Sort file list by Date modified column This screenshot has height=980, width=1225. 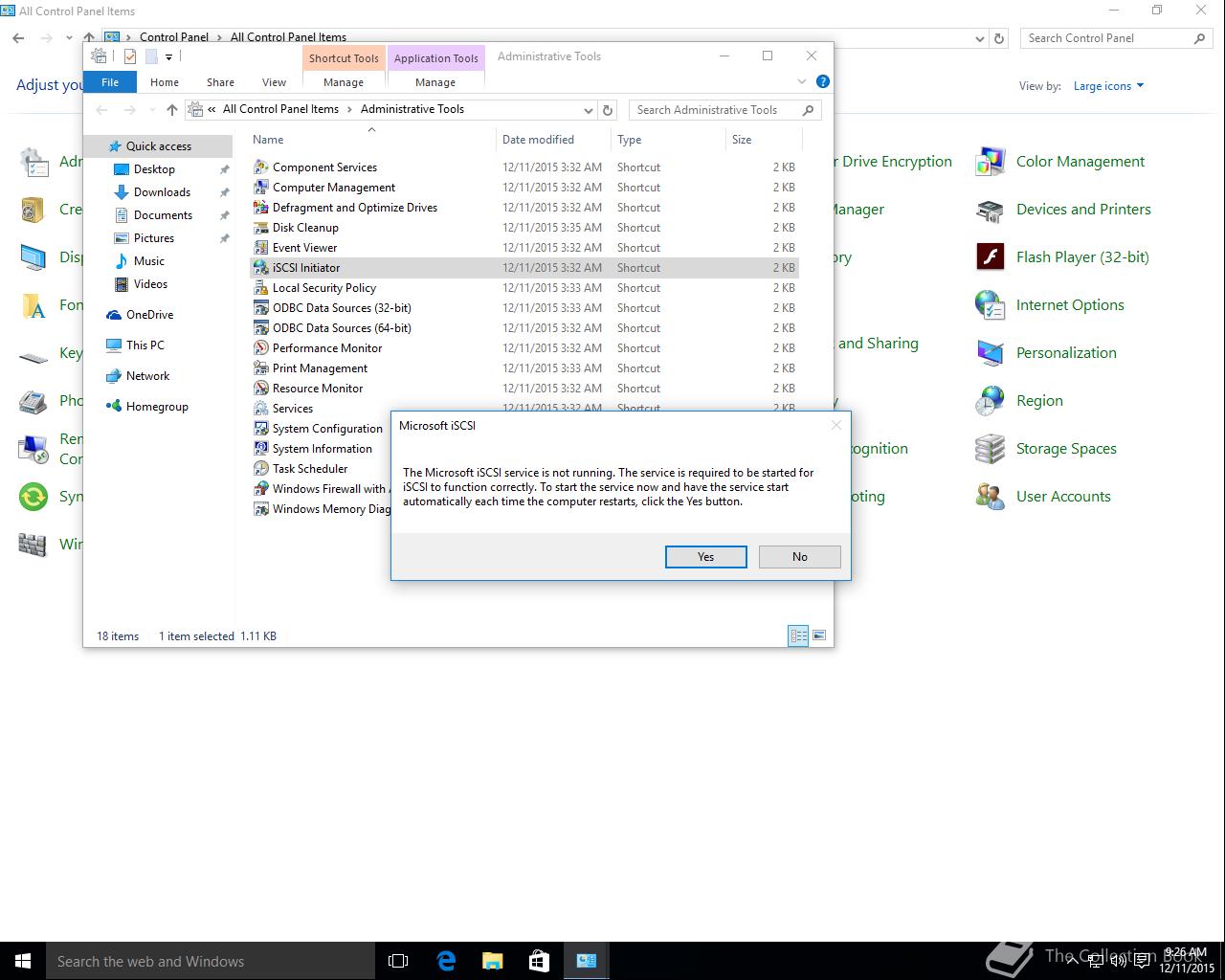553,140
